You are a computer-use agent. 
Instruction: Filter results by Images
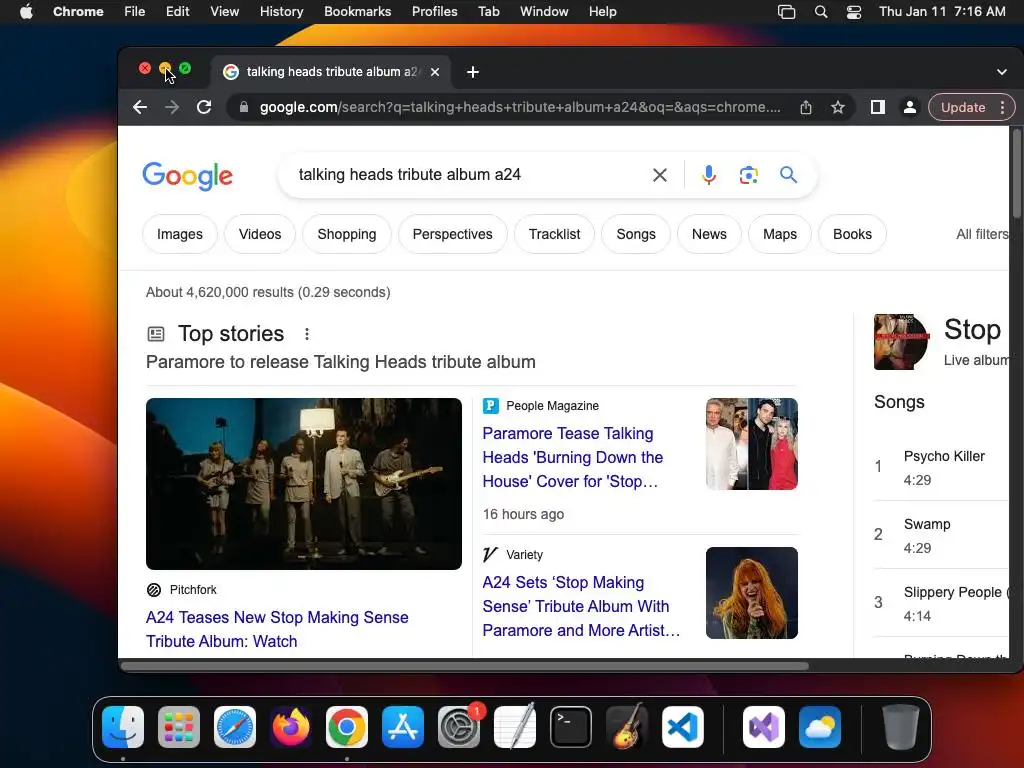coord(180,234)
